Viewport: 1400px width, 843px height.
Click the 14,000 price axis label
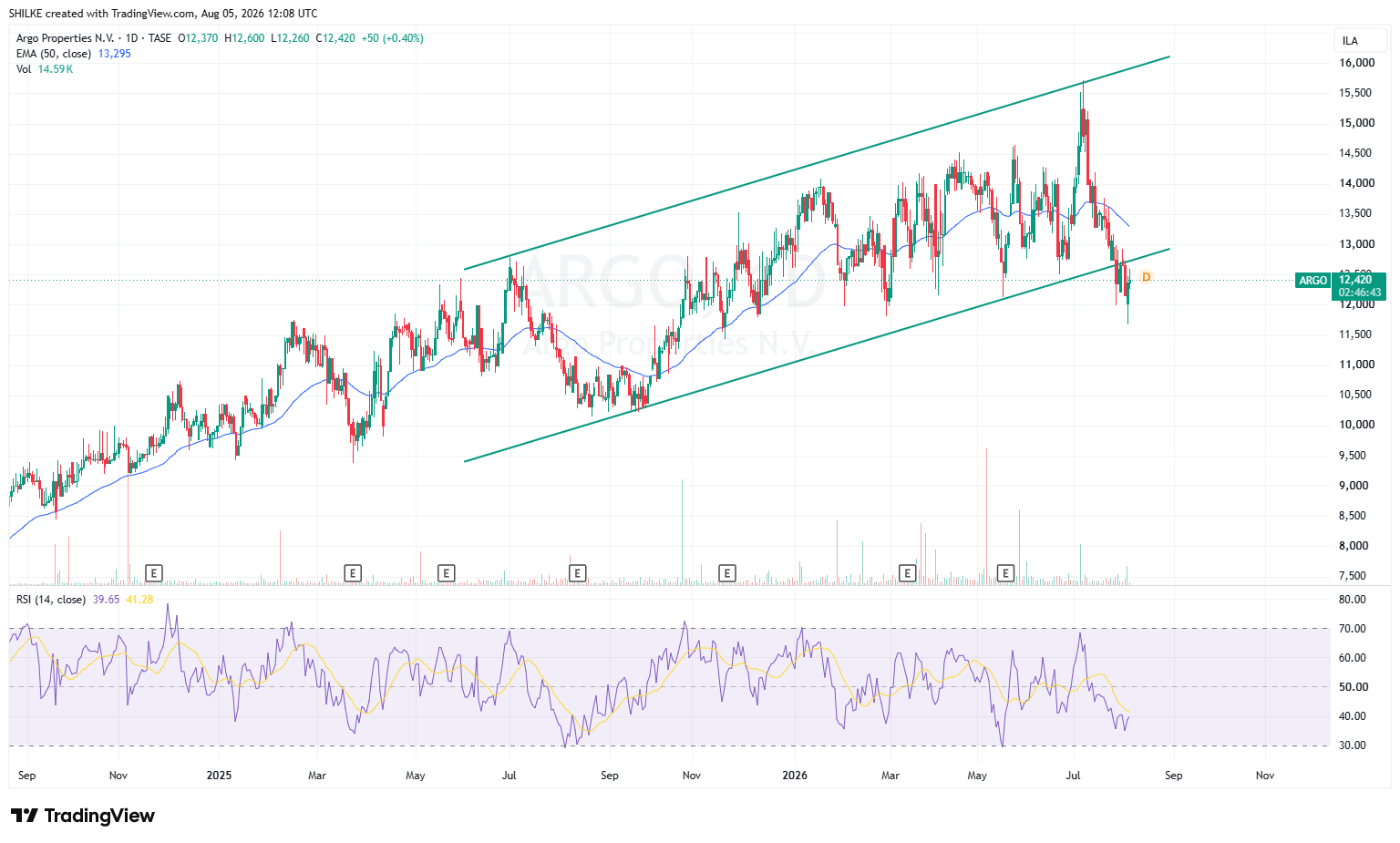click(x=1357, y=183)
